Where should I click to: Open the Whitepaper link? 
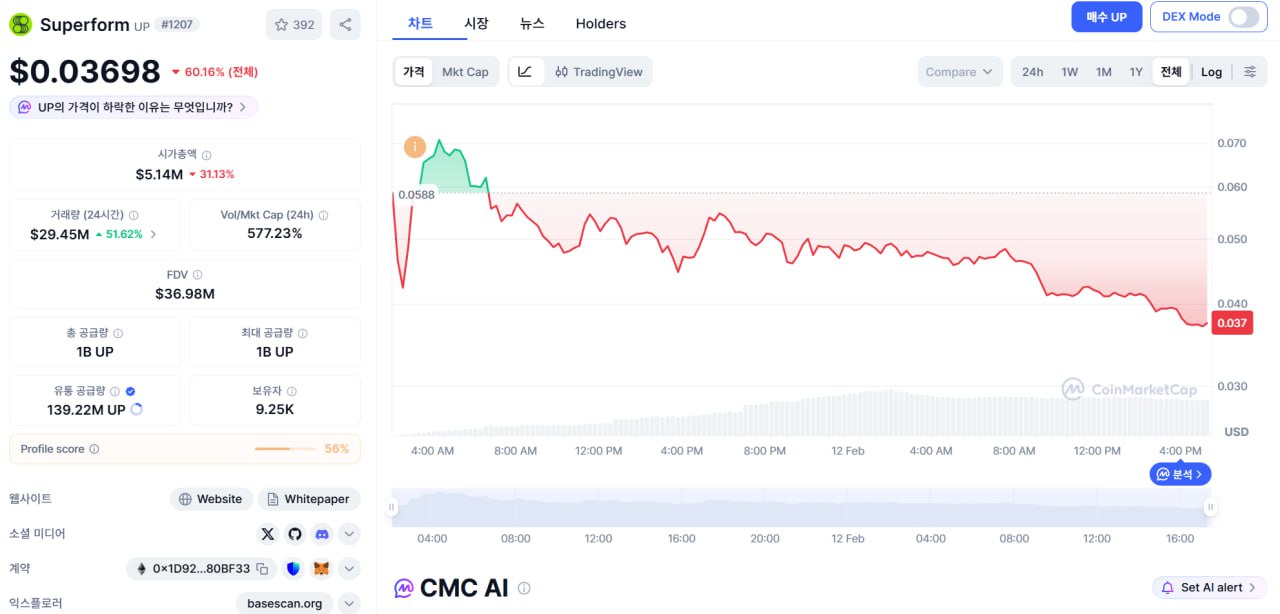309,499
